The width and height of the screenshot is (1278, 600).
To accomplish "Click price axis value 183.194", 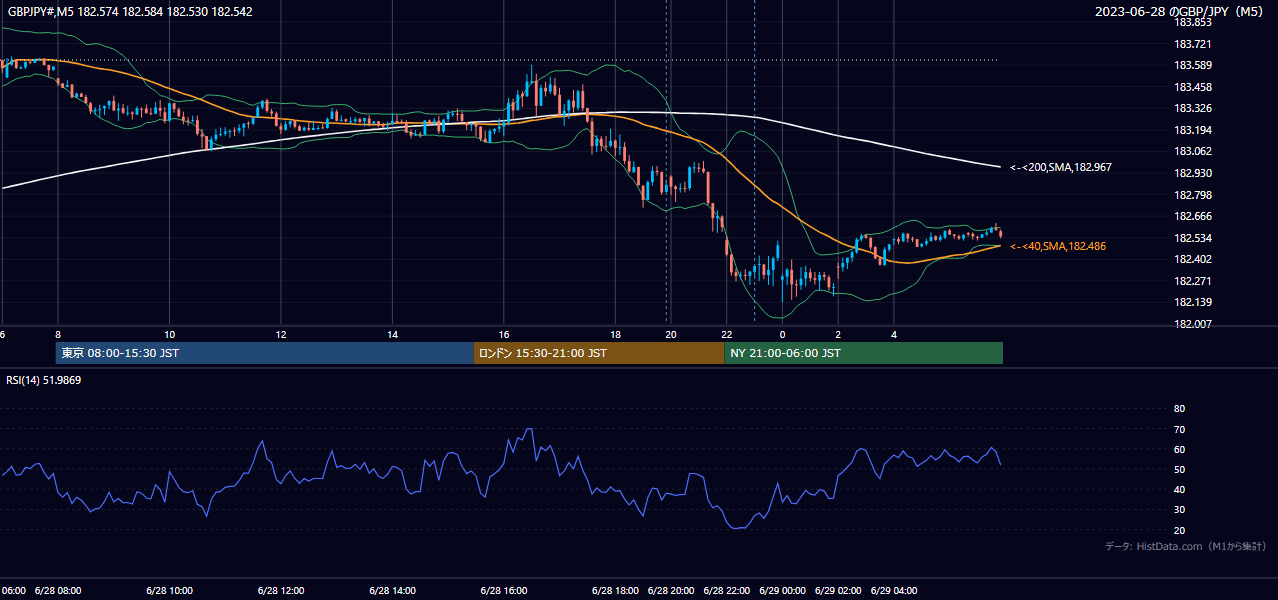I will click(1192, 130).
